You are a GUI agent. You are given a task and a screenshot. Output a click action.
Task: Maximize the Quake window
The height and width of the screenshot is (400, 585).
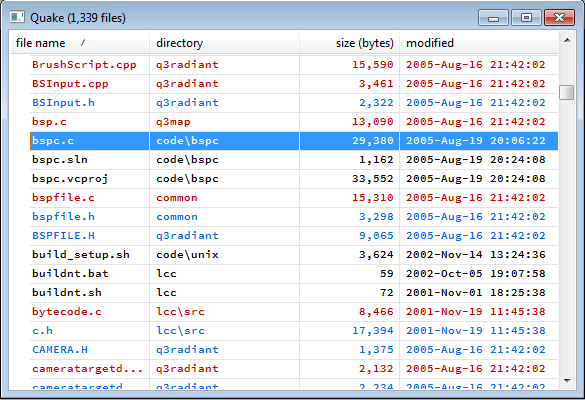(x=526, y=18)
